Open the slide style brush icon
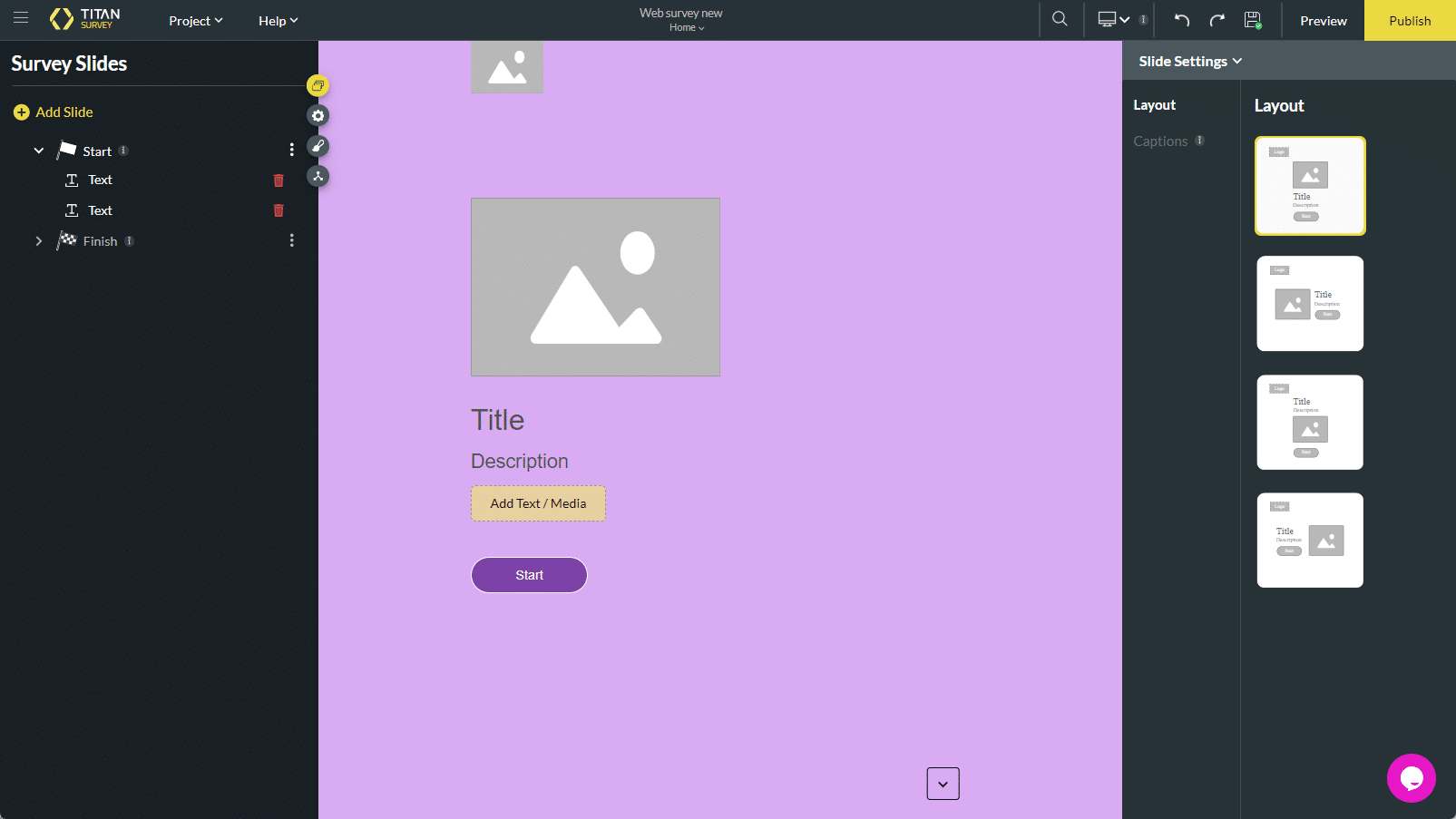The image size is (1456, 819). point(318,146)
